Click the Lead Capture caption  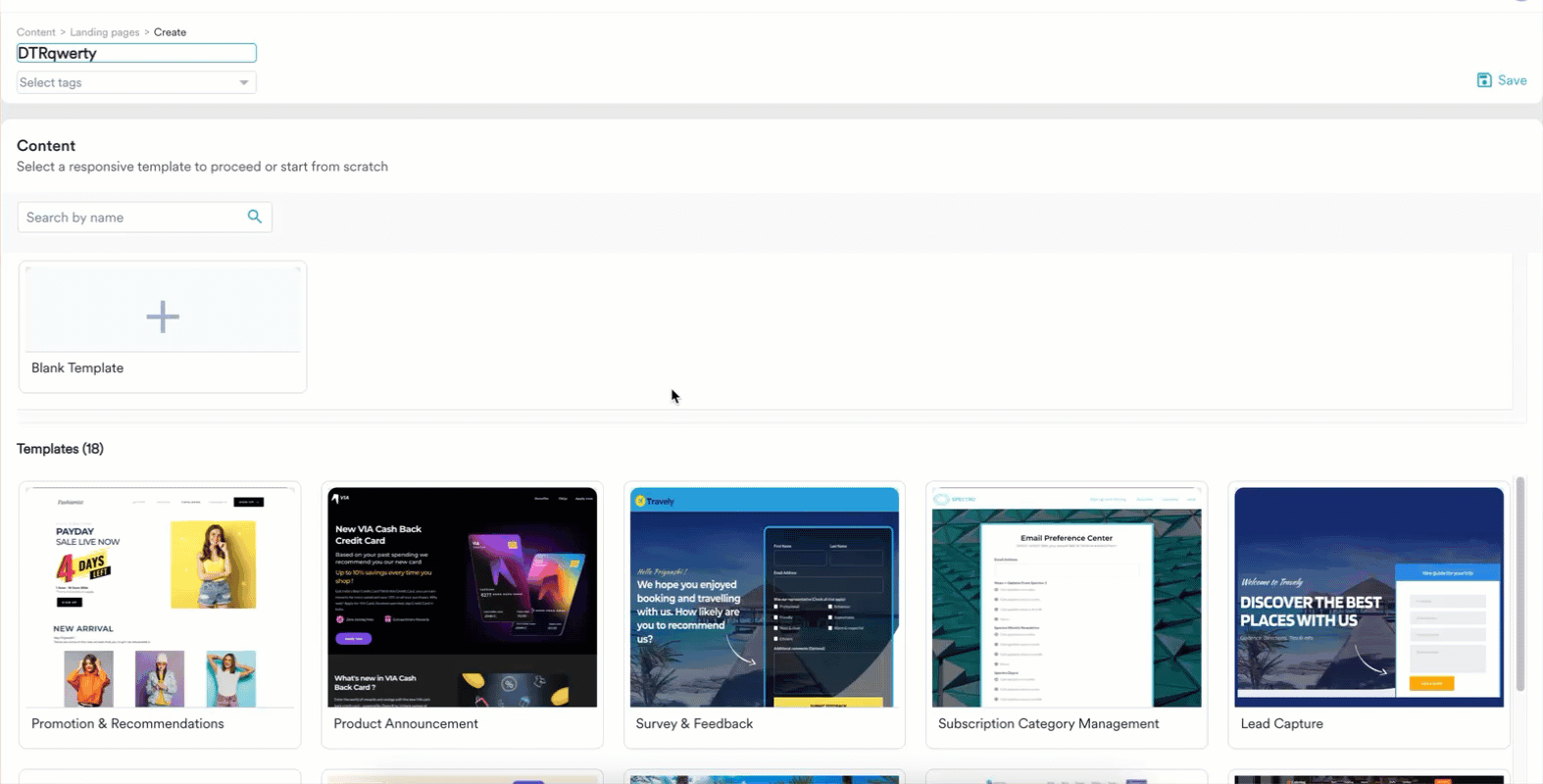point(1281,723)
